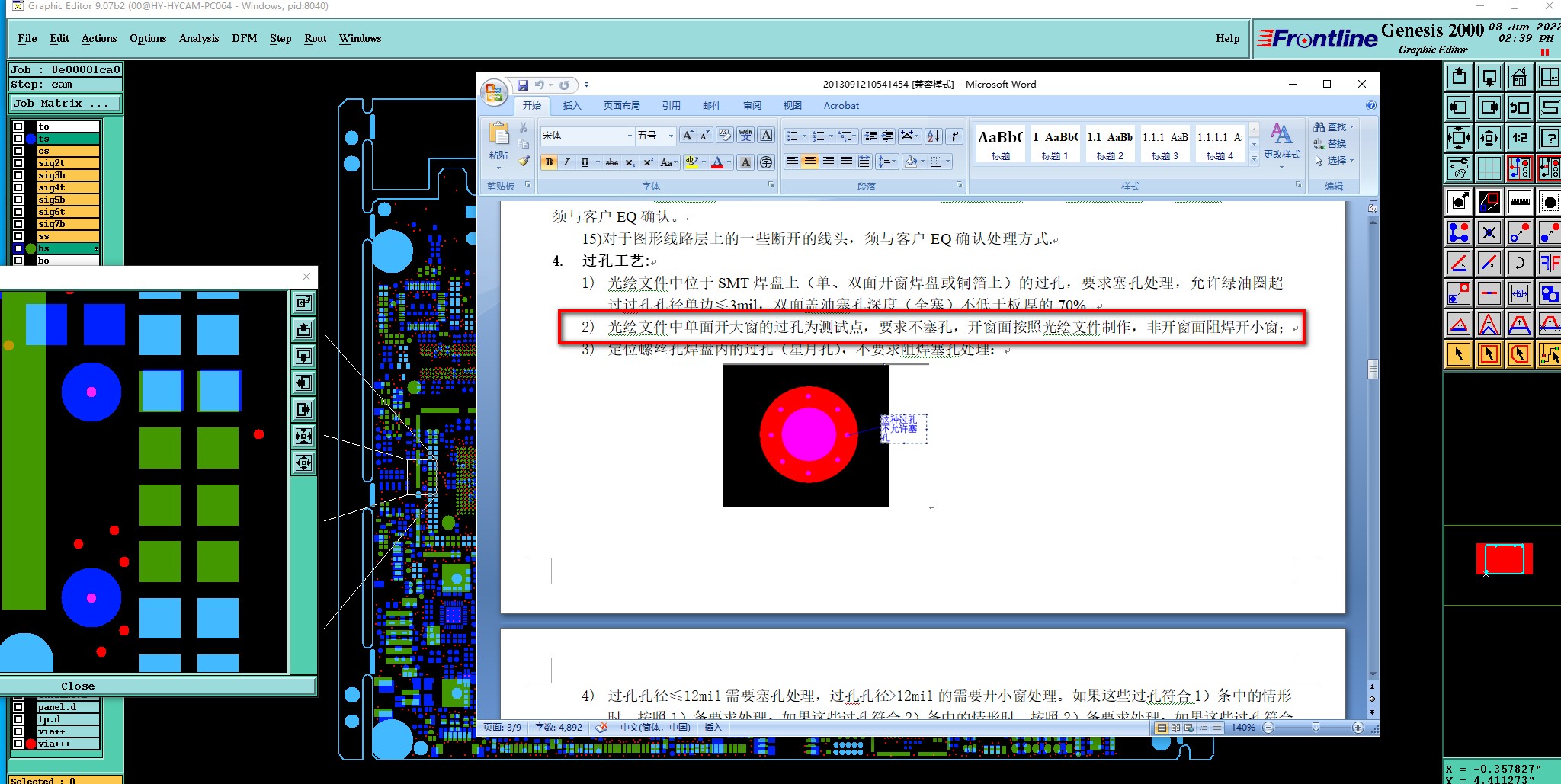The width and height of the screenshot is (1561, 784).
Task: Click the pan right icon in Genesis toolbar
Action: pos(1489,107)
